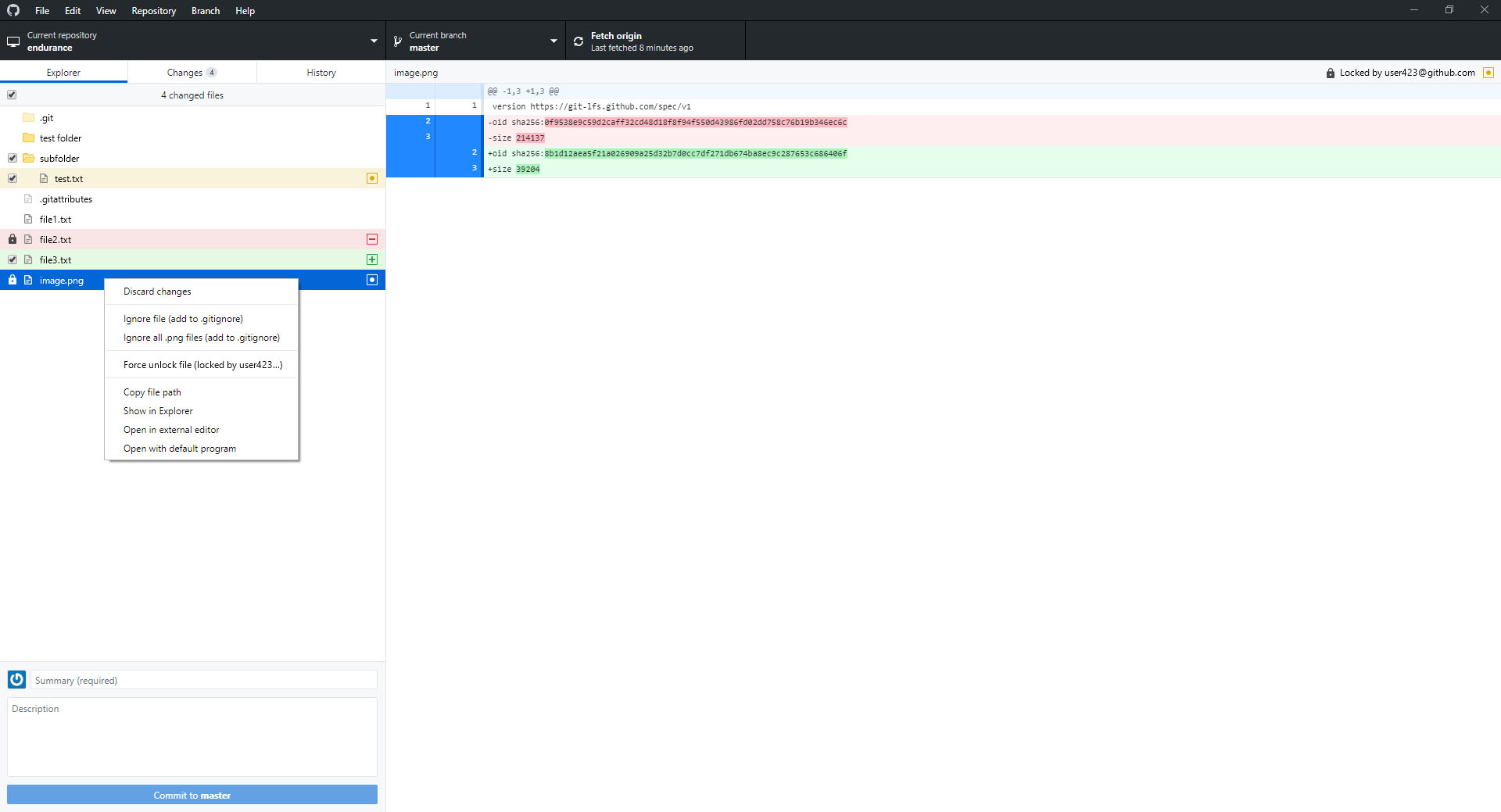Click the Commit to master button
The height and width of the screenshot is (812, 1501).
point(192,795)
